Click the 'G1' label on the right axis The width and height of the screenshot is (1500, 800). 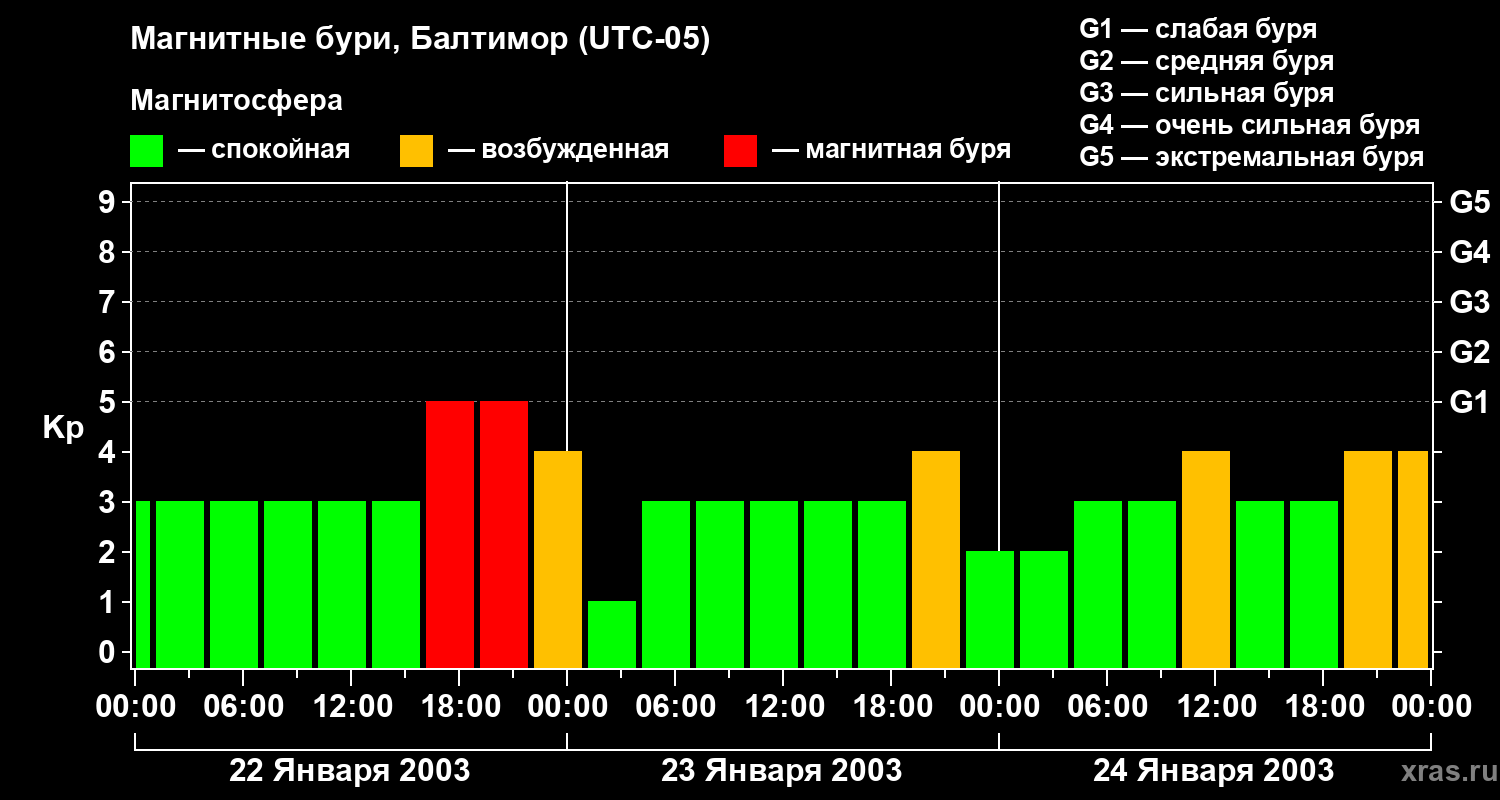(1469, 402)
